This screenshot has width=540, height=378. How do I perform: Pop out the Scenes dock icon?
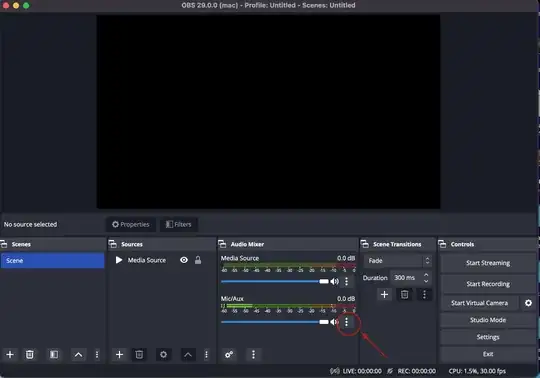[x=4, y=244]
